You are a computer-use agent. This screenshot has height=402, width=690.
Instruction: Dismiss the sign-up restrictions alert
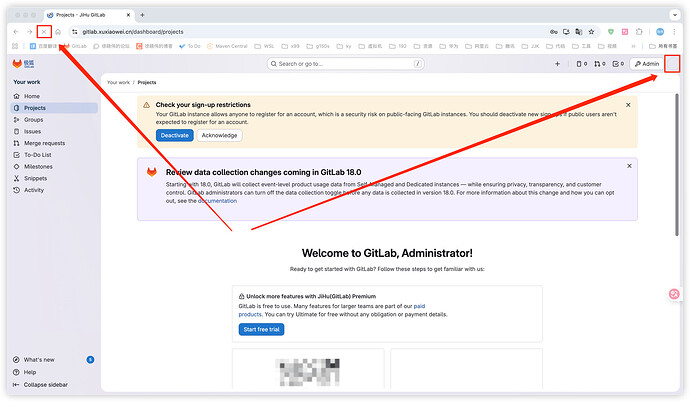pyautogui.click(x=628, y=104)
